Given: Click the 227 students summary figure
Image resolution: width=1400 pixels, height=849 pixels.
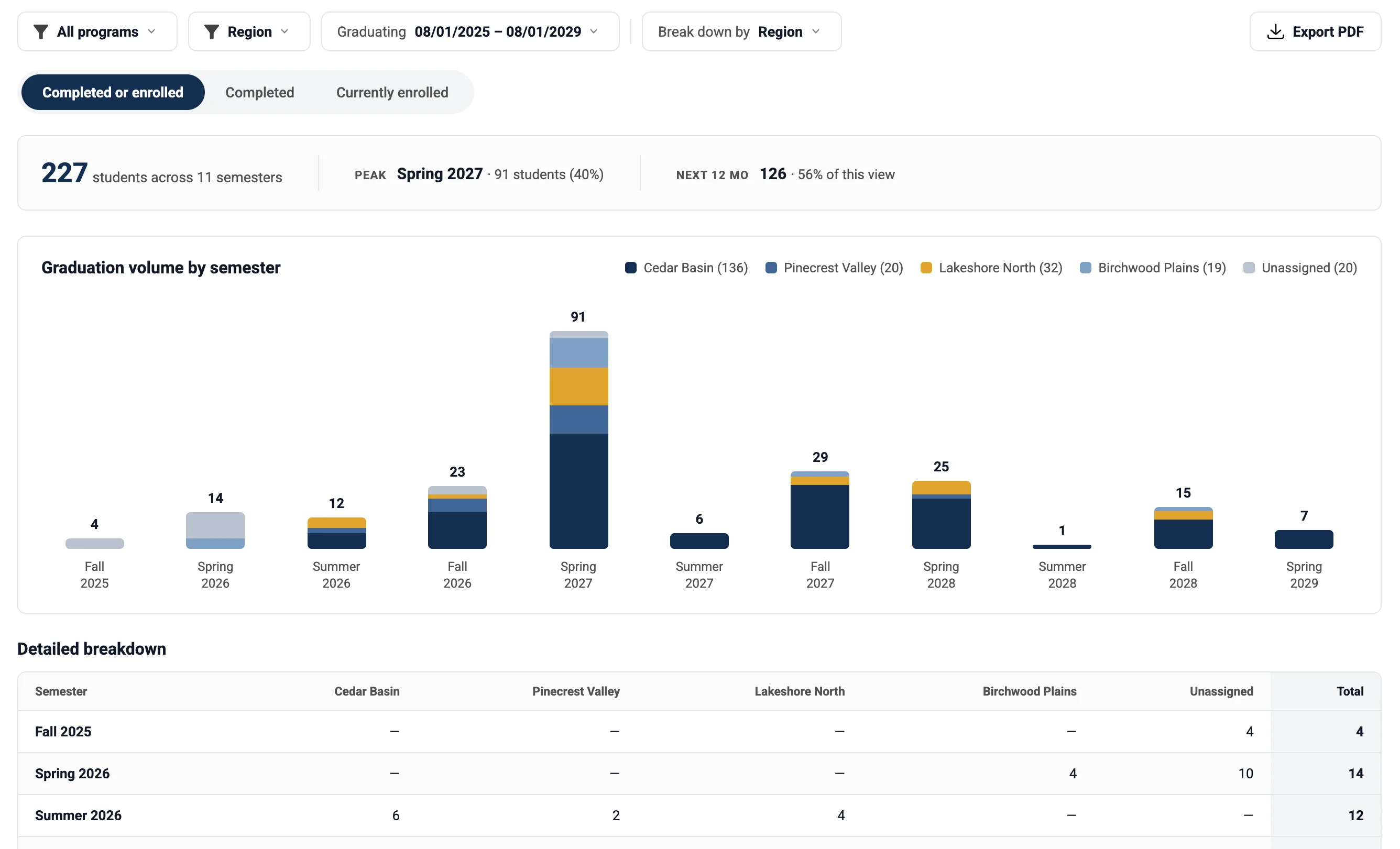Looking at the screenshot, I should click(64, 173).
